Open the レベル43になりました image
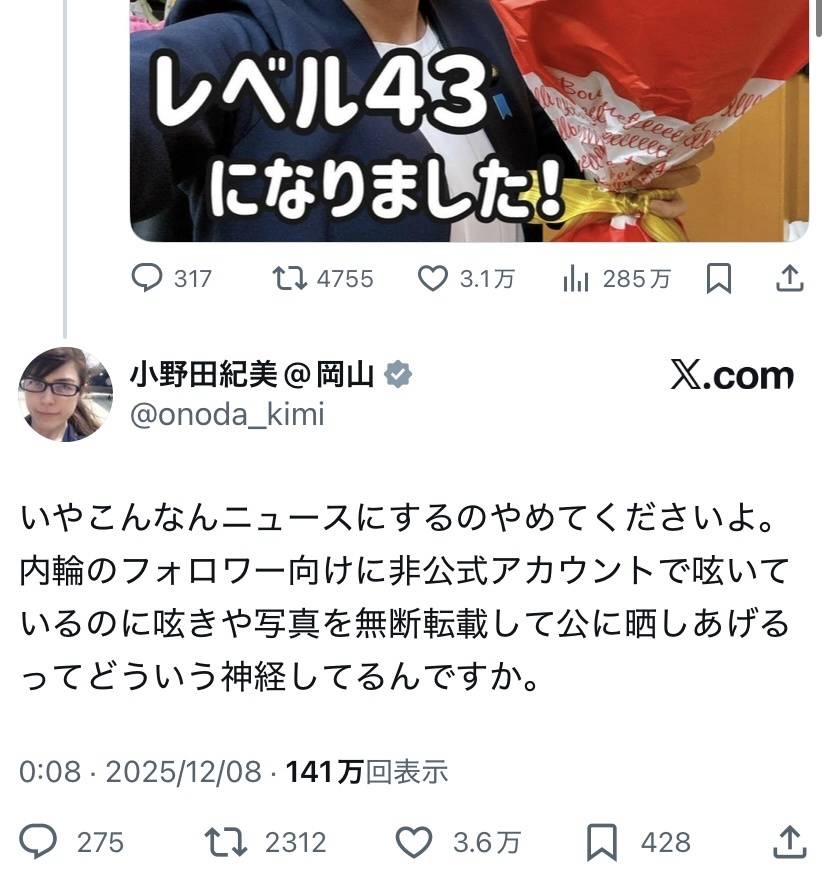 click(469, 121)
